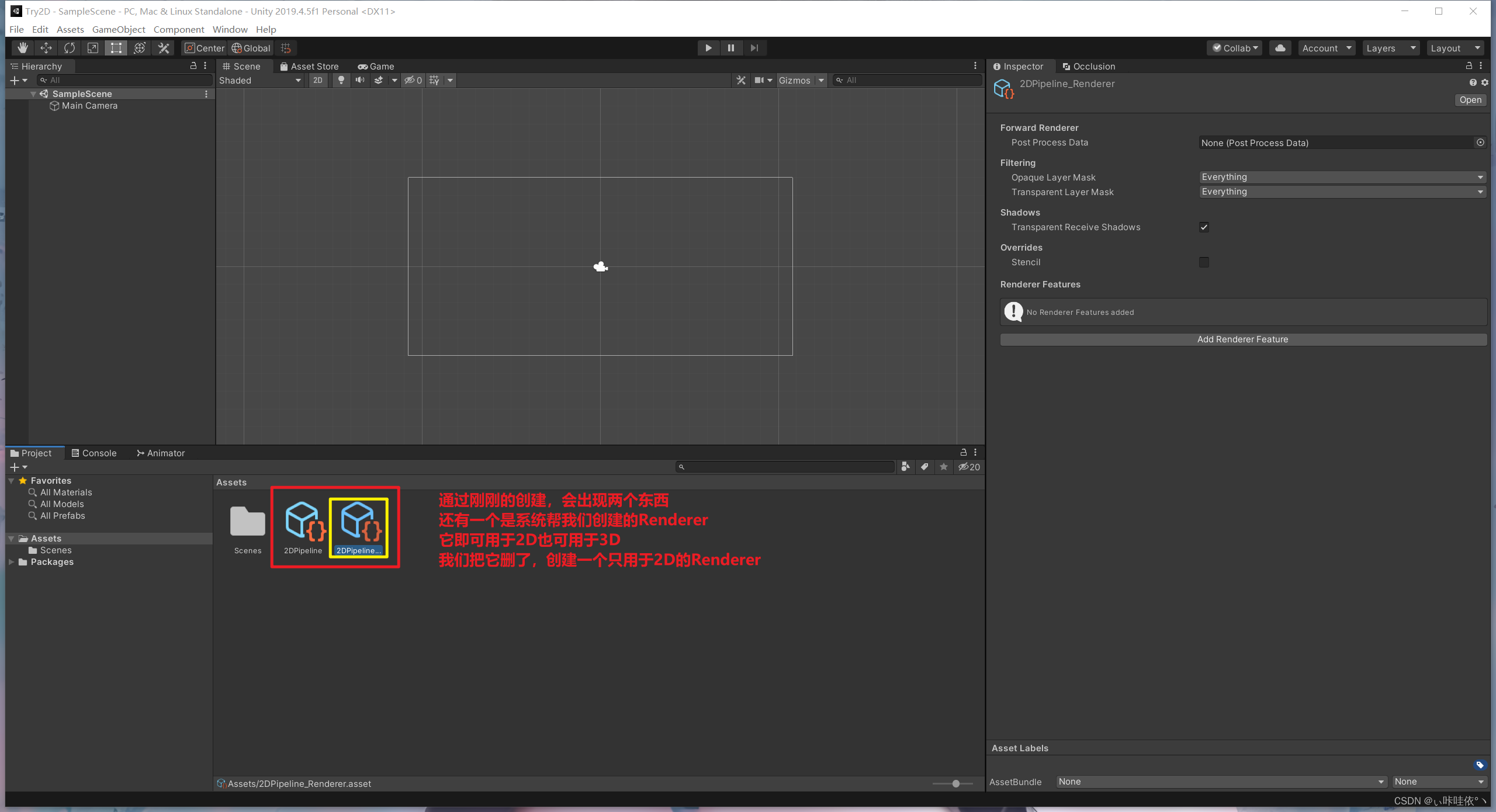Viewport: 1496px width, 812px height.
Task: Switch to the Occlusion tab
Action: point(1089,66)
